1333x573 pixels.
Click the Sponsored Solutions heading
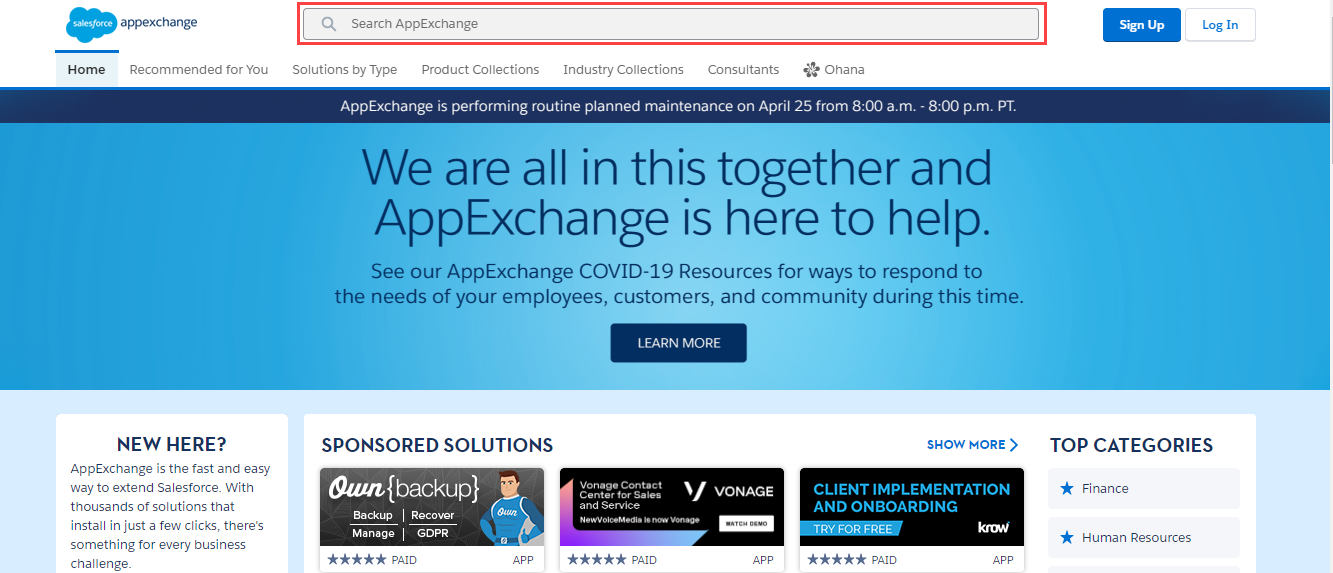pyautogui.click(x=437, y=445)
